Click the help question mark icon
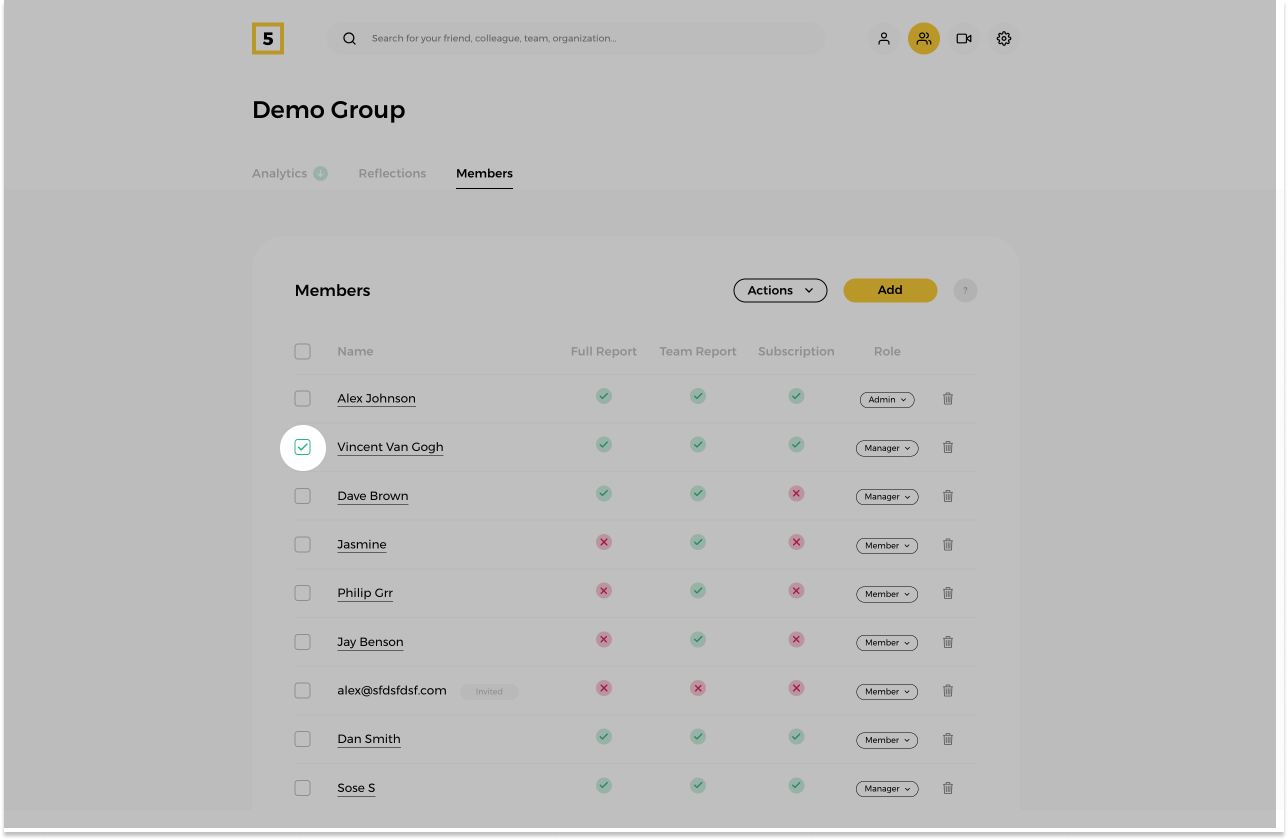 (964, 291)
